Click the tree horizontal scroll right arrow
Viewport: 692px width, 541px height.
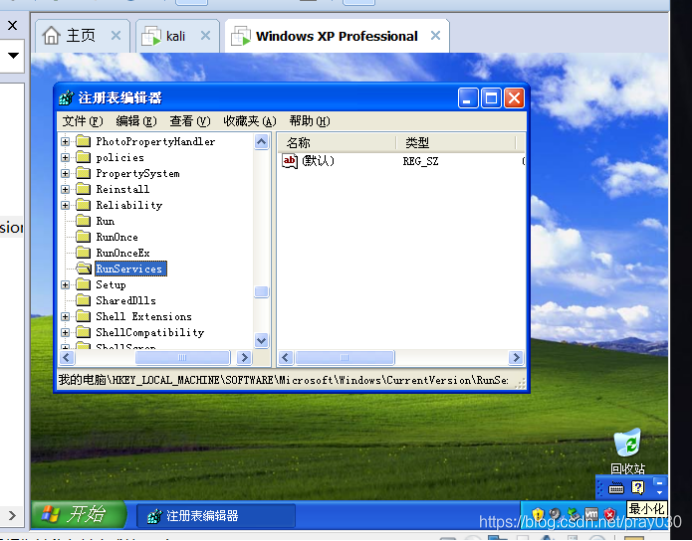[244, 357]
